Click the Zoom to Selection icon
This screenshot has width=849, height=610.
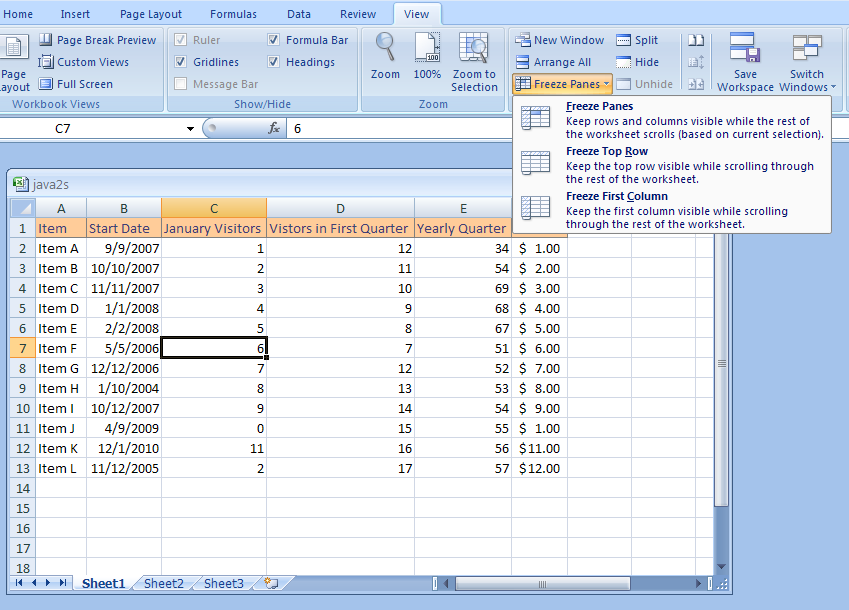click(474, 48)
